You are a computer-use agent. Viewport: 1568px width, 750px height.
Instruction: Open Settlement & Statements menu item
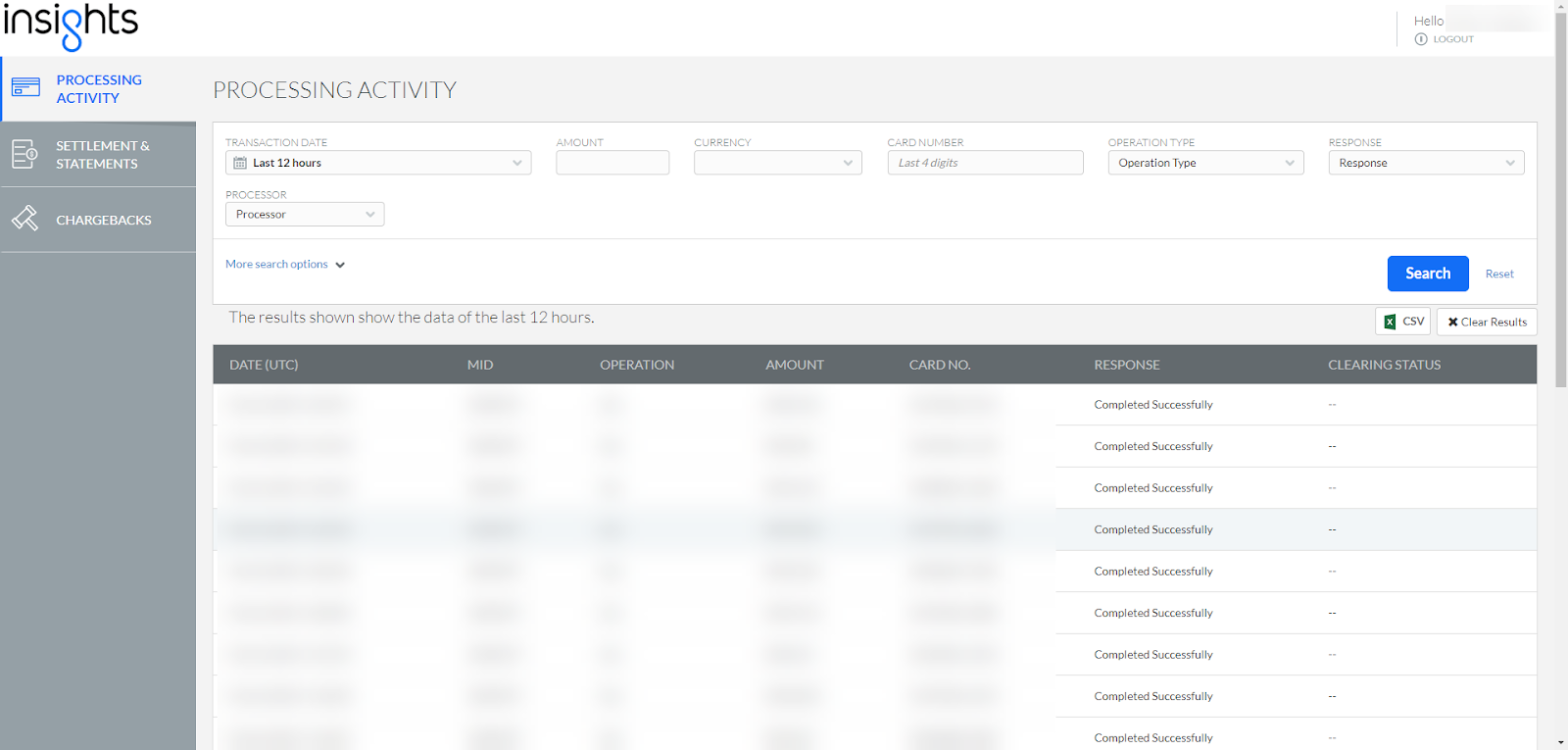click(102, 155)
